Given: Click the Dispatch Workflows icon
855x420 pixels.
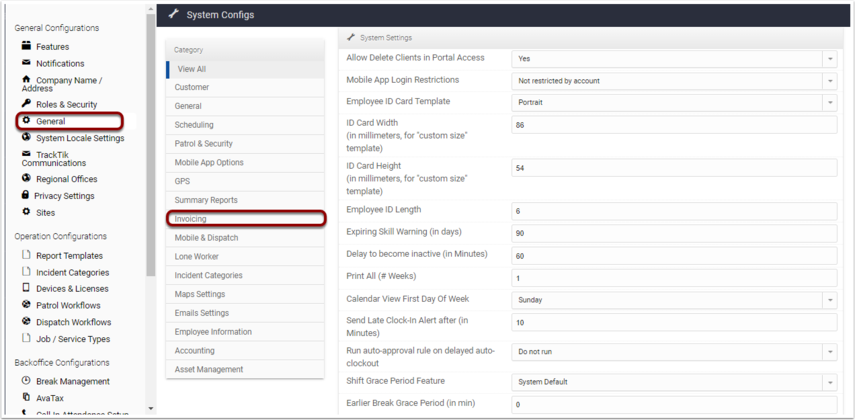Looking at the screenshot, I should [26, 322].
